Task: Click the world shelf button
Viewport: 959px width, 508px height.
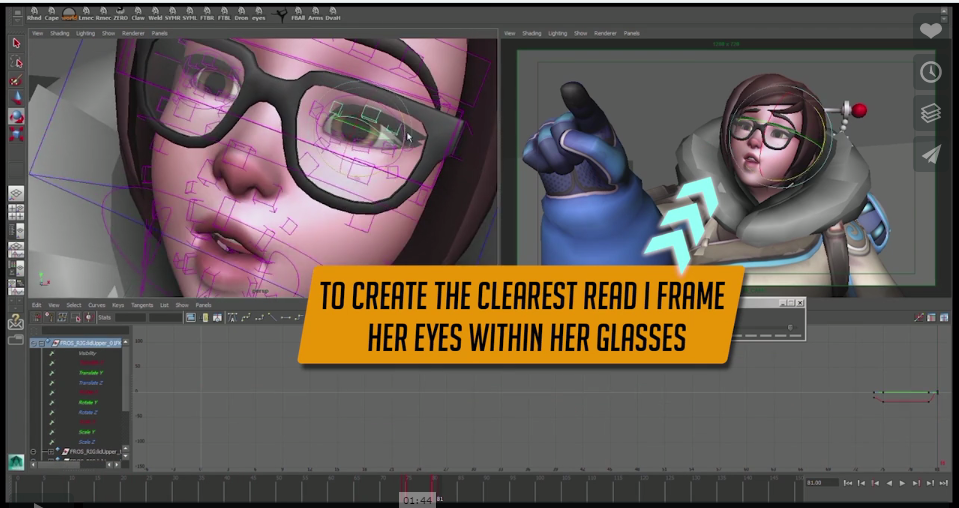Action: [x=69, y=14]
